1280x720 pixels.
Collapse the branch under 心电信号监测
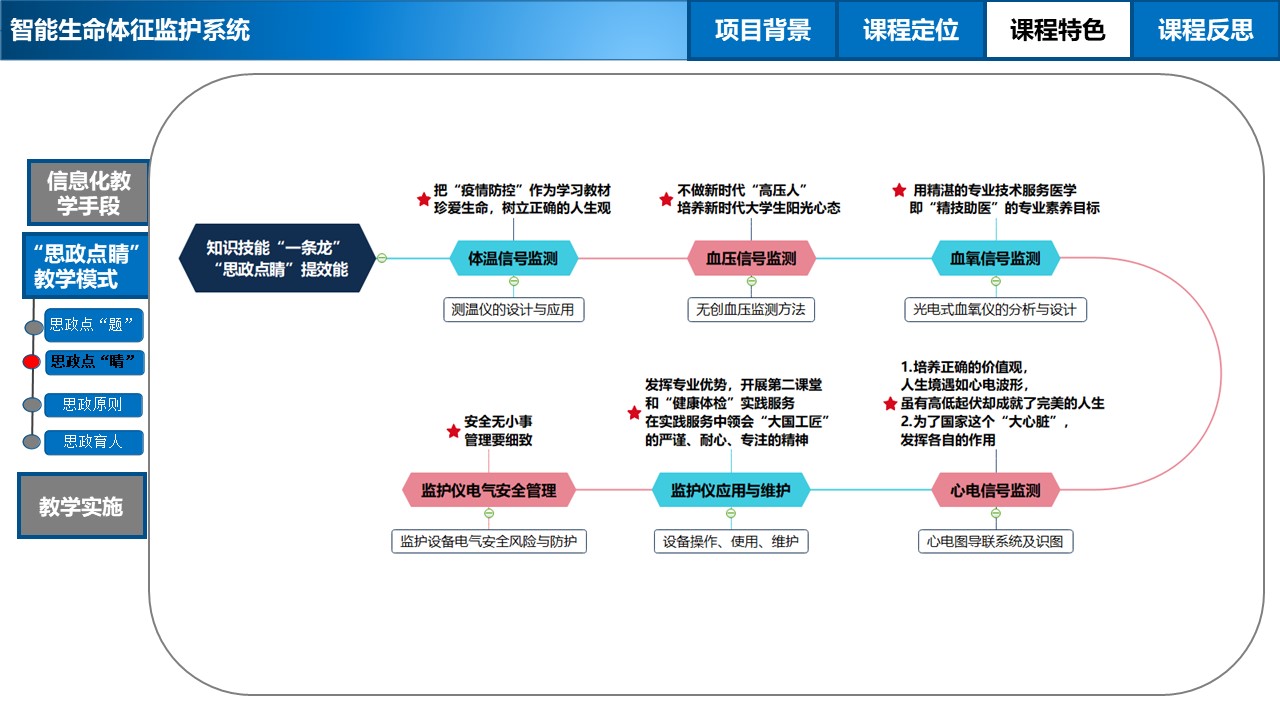point(995,513)
